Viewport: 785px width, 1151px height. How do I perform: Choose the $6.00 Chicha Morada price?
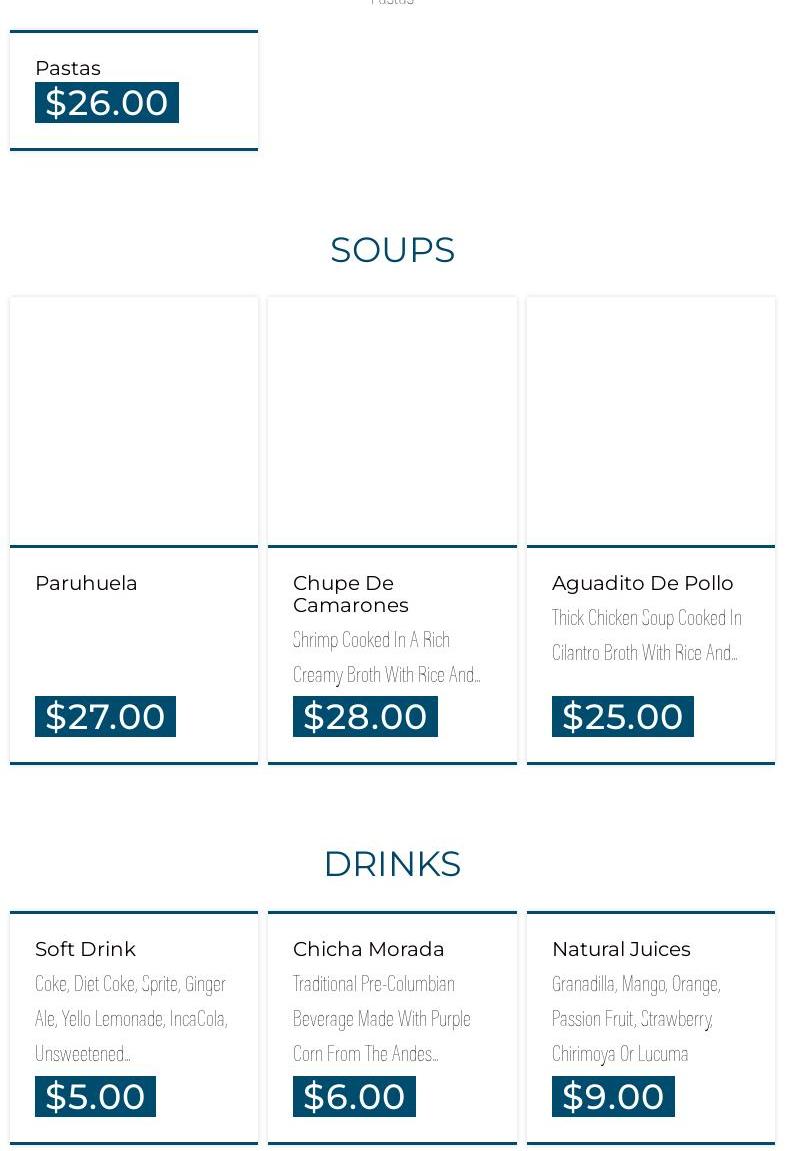354,1096
